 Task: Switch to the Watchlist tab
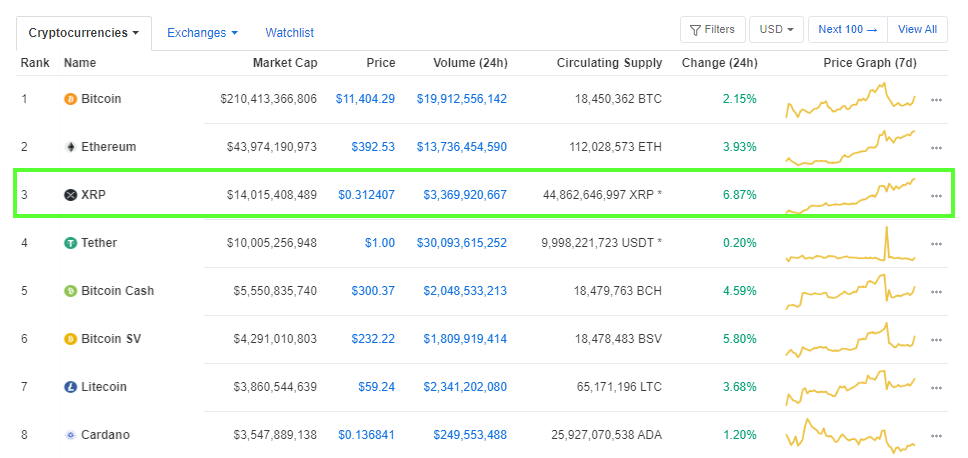pyautogui.click(x=290, y=33)
